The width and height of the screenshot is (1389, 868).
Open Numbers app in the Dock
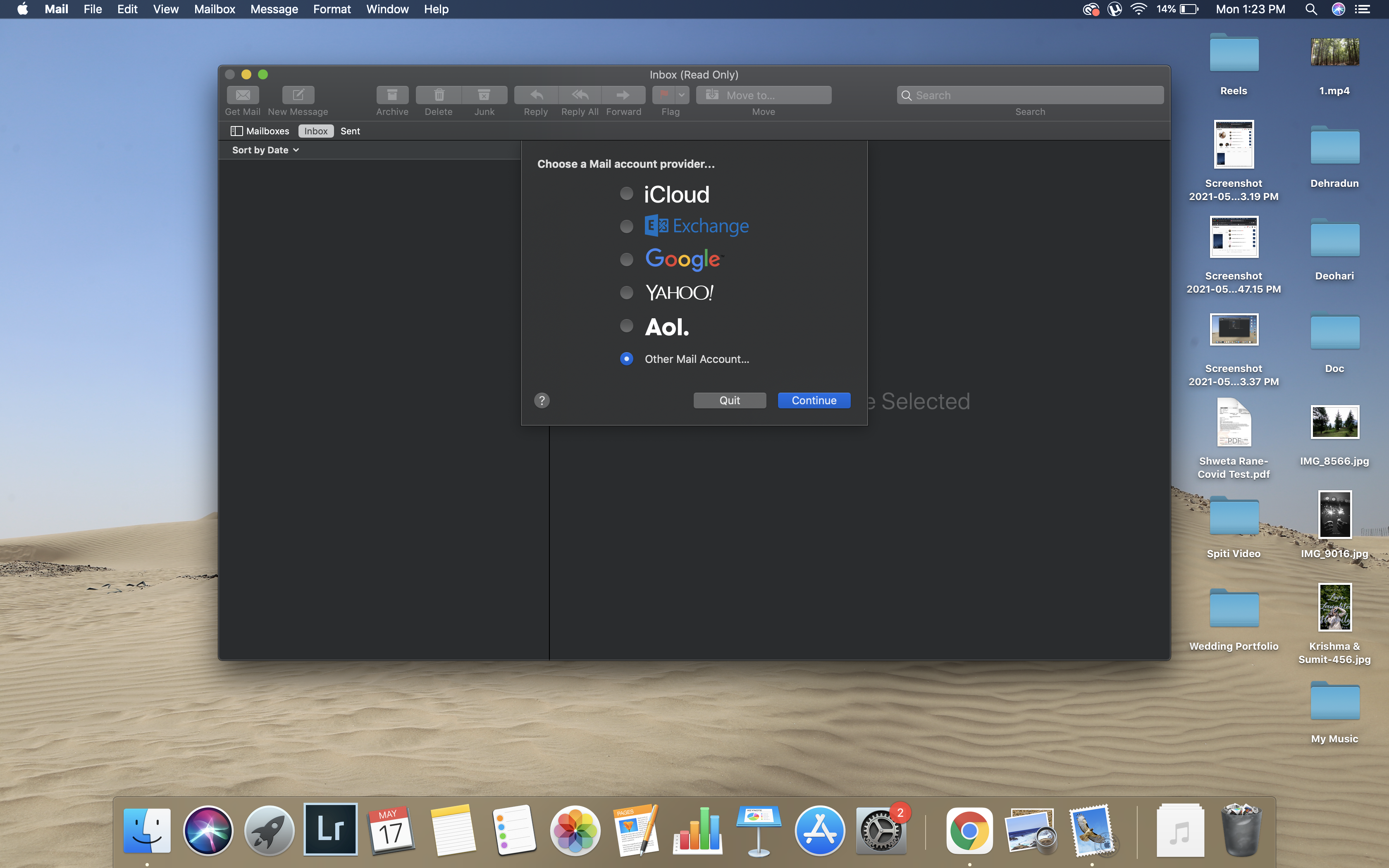click(x=697, y=830)
